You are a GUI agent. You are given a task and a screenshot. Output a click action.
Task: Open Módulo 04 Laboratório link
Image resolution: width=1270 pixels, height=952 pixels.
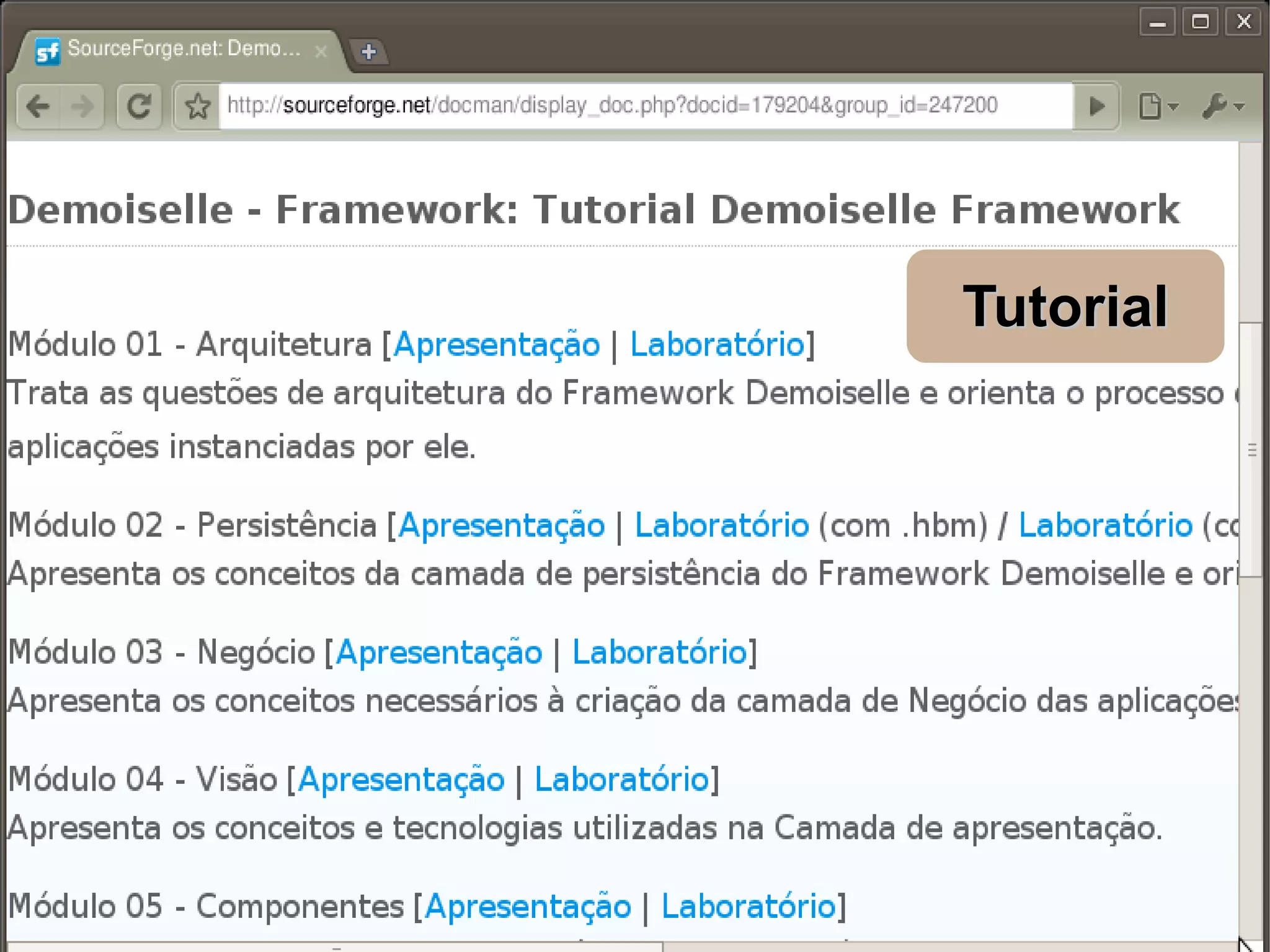click(x=621, y=780)
